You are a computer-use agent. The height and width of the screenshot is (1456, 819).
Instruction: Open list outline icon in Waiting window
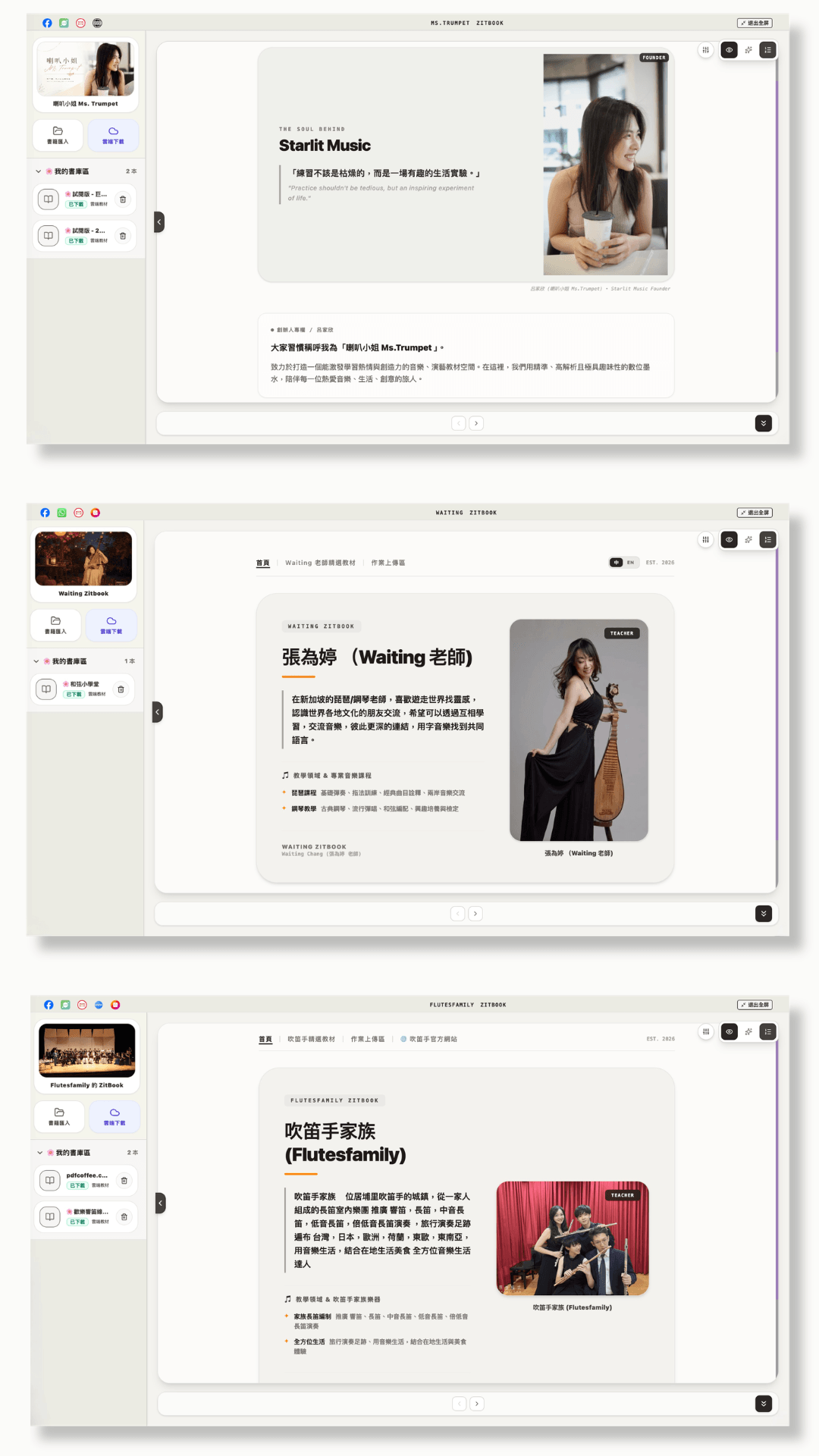click(768, 540)
